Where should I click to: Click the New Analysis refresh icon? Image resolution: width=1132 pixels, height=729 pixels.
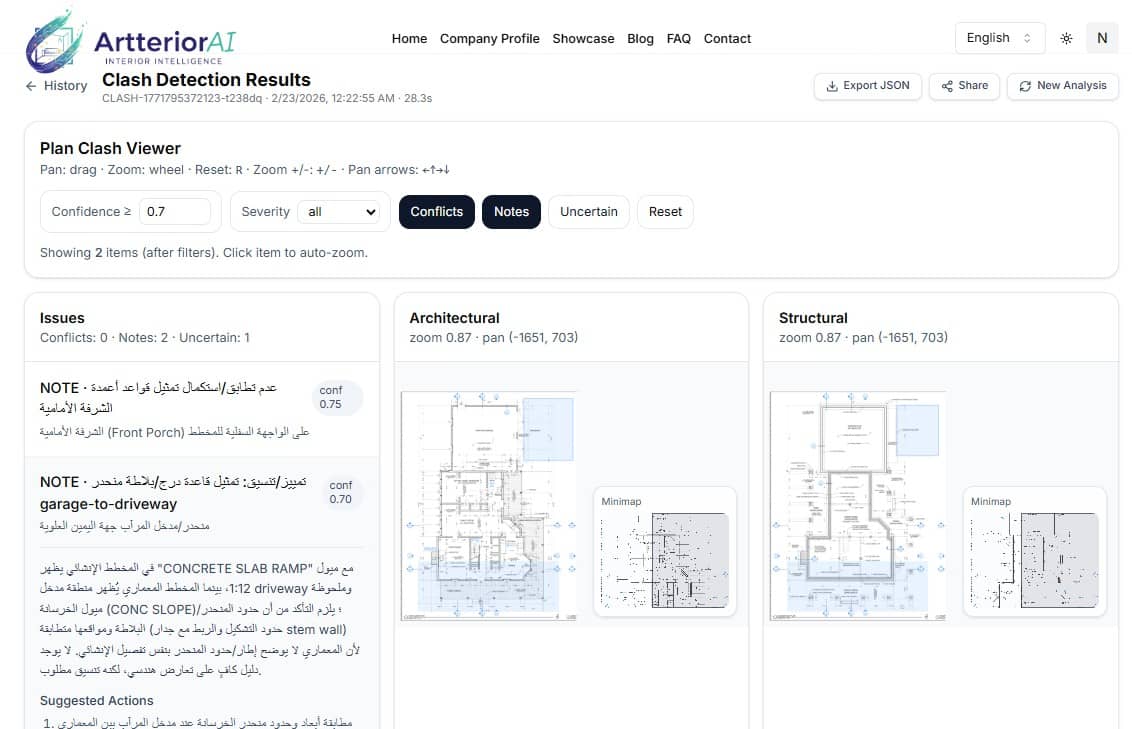pos(1024,86)
